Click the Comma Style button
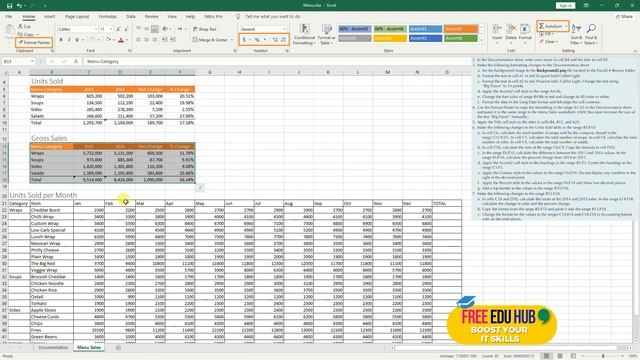 (x=265, y=40)
